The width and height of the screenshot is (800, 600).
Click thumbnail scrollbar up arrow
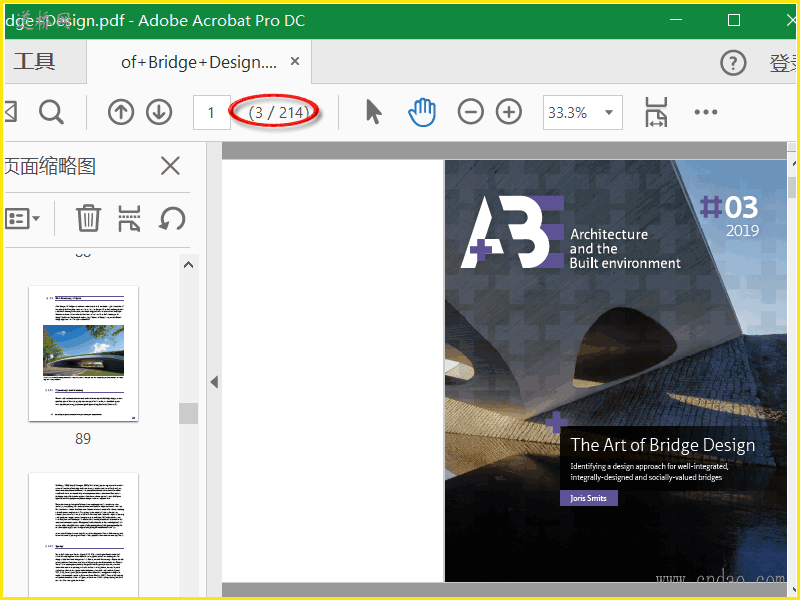point(188,265)
